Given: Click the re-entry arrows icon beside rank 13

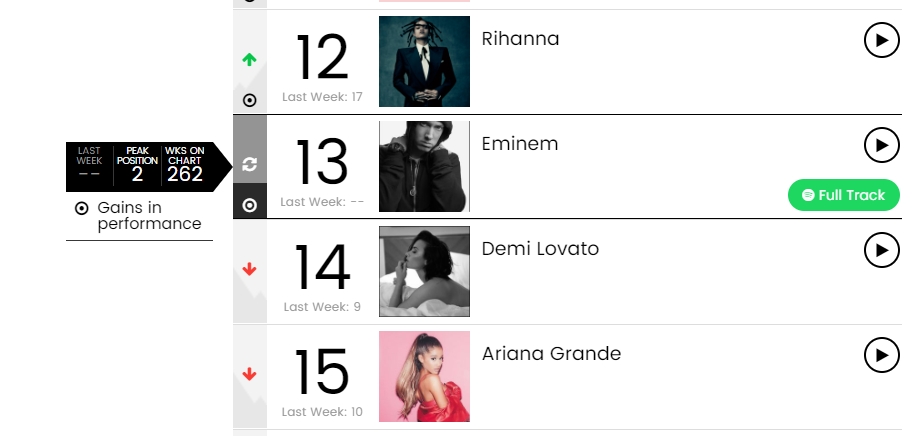Looking at the screenshot, I should point(250,164).
